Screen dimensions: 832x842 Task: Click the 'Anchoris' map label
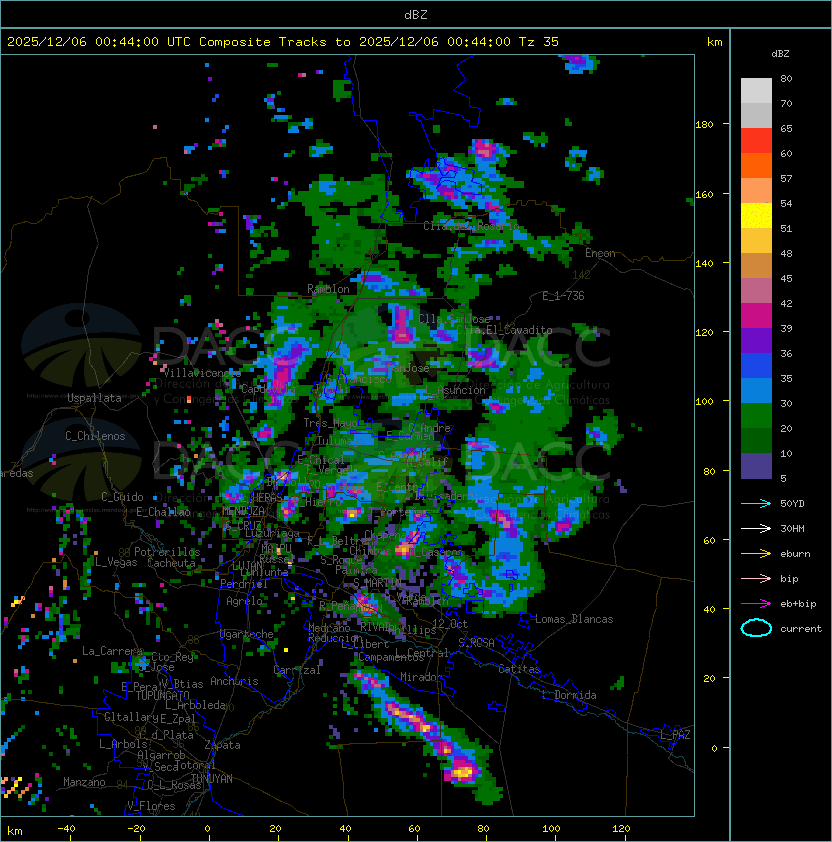pos(234,681)
